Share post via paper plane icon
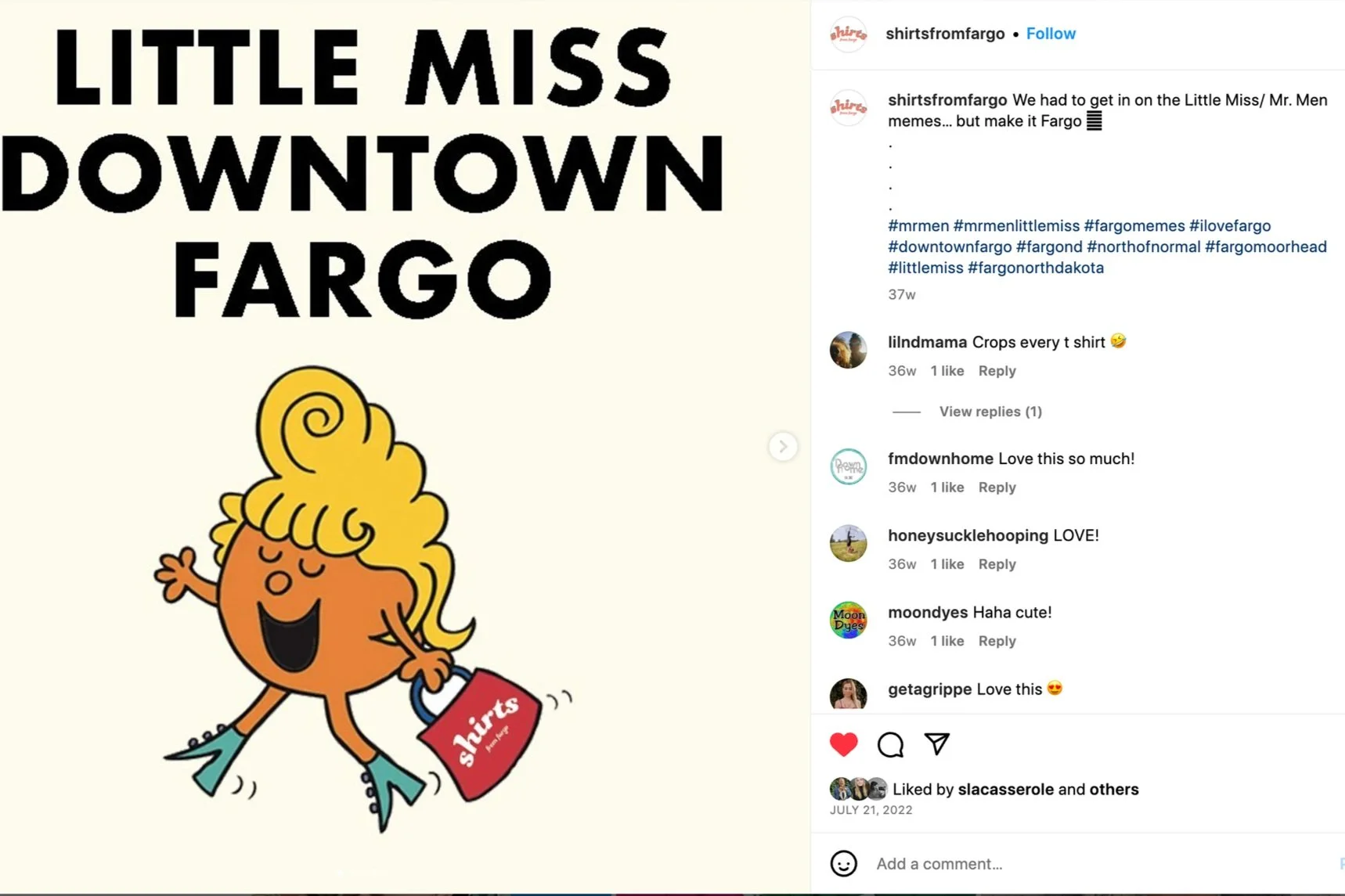 936,743
